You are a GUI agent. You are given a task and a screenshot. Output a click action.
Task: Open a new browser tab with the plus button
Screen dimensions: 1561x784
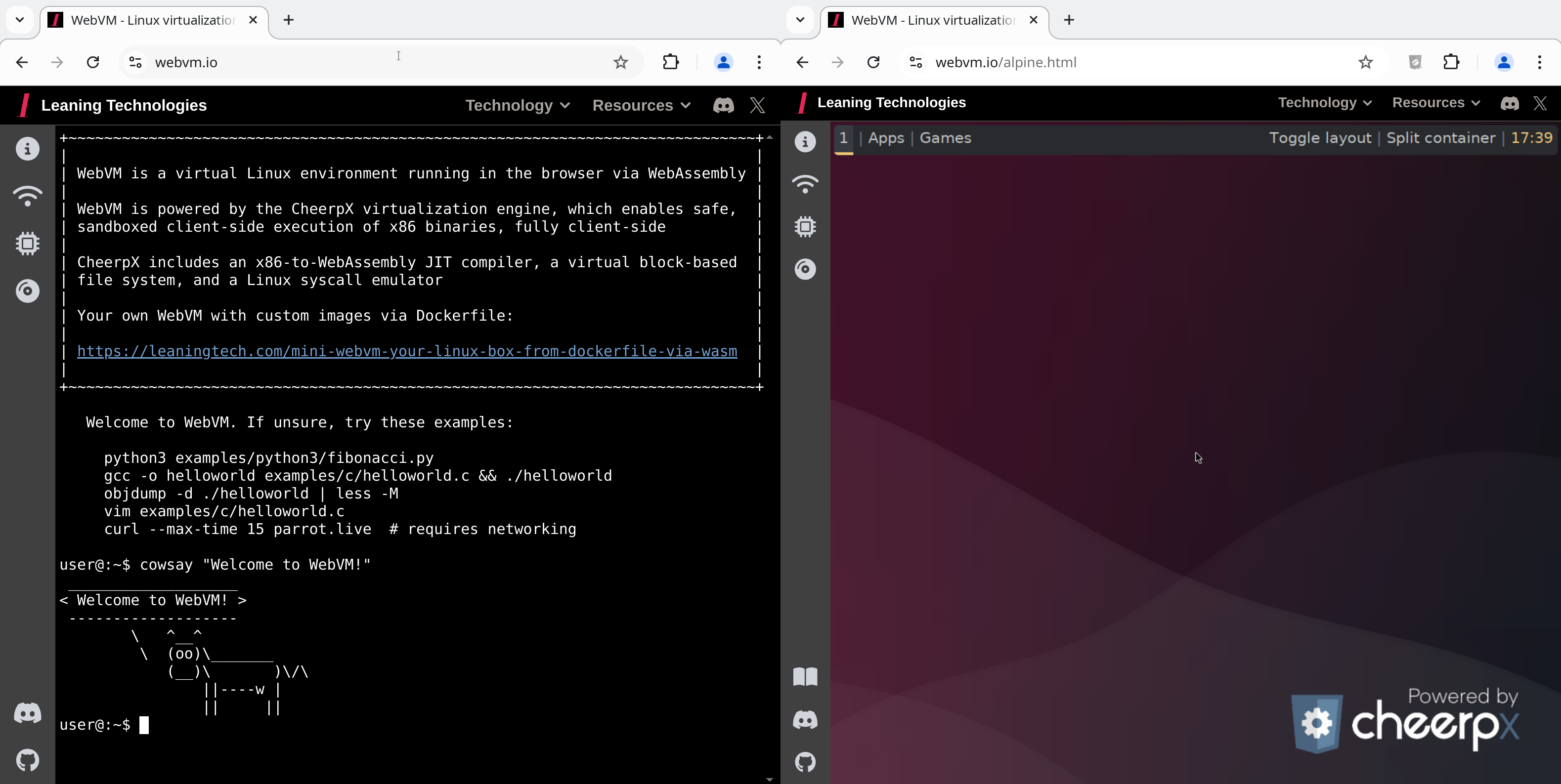point(289,20)
